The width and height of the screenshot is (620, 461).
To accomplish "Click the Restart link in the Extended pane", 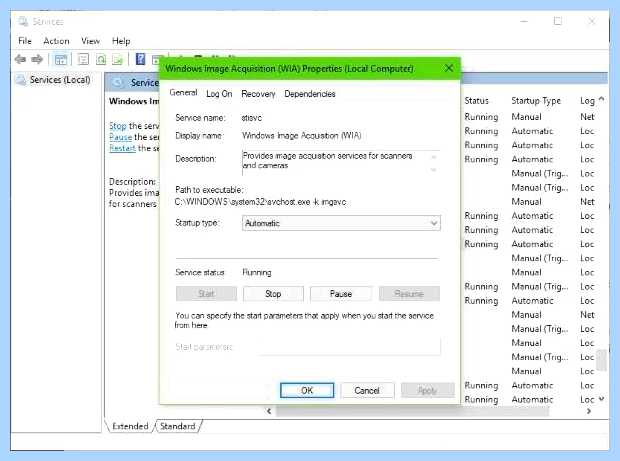I will [x=122, y=148].
